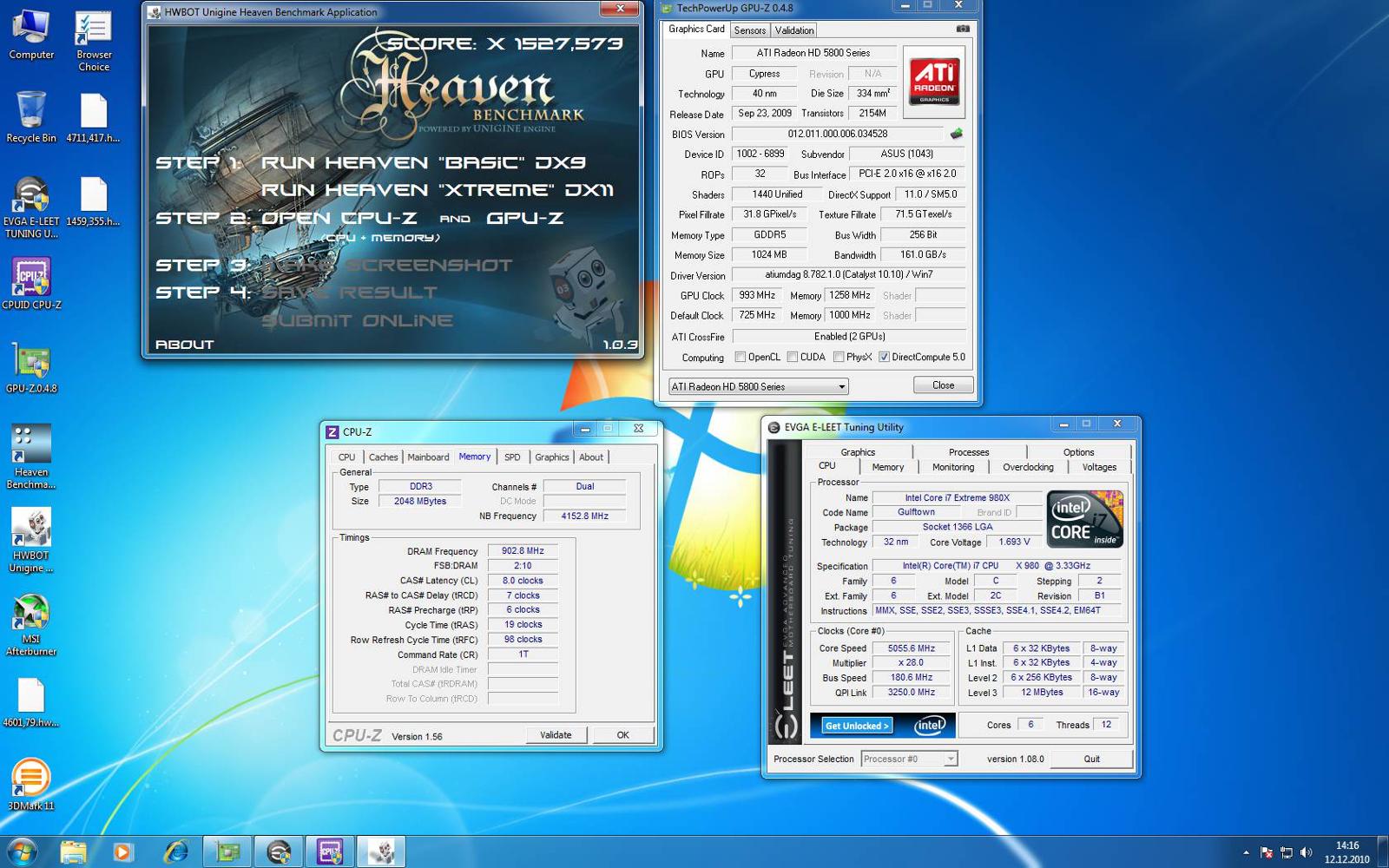Switch to CPU-Z taskbar button

click(330, 852)
